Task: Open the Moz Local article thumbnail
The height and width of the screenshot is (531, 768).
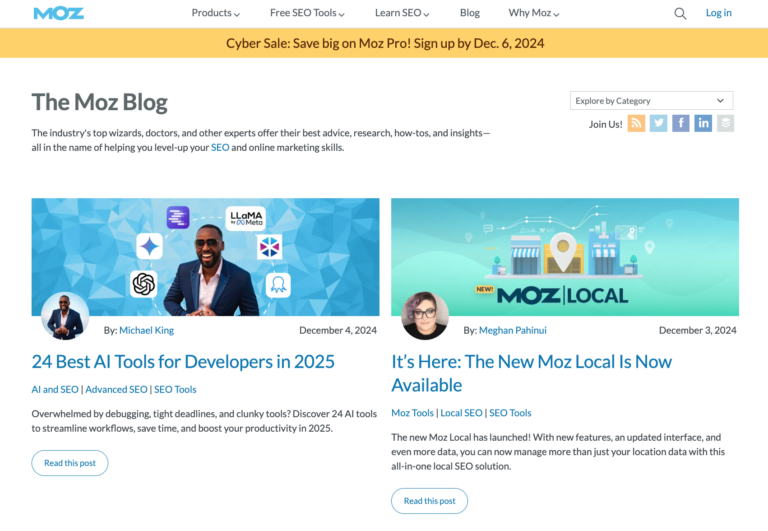Action: click(565, 256)
